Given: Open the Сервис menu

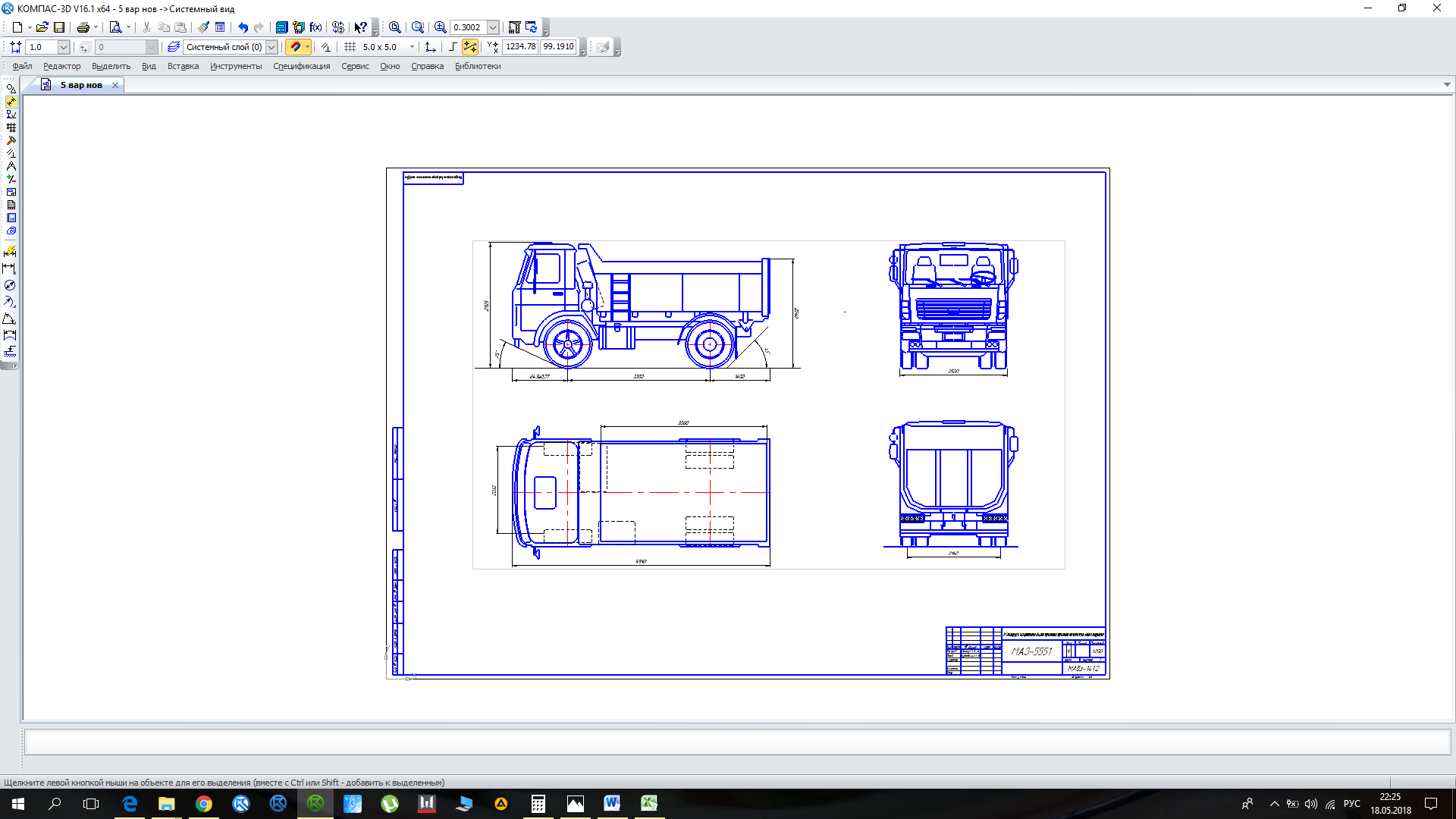Looking at the screenshot, I should click(x=355, y=67).
